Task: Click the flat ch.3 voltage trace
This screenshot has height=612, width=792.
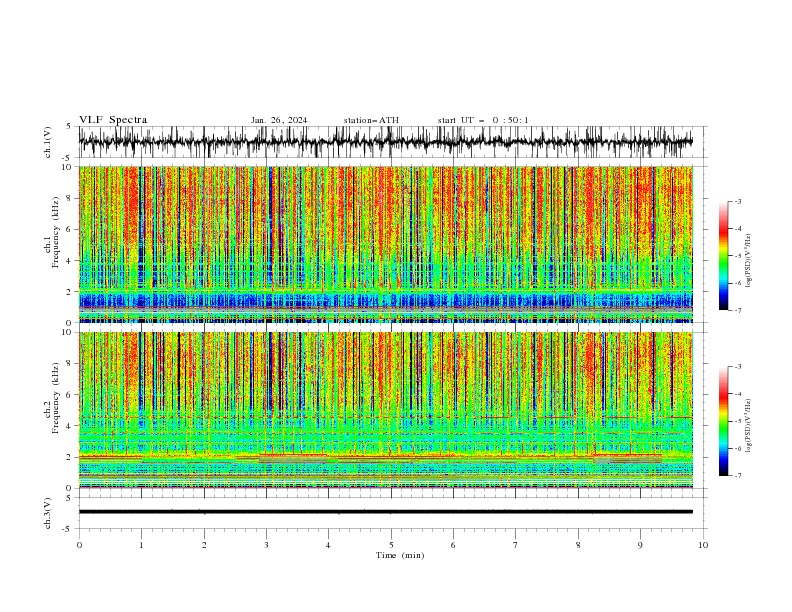Action: [386, 512]
